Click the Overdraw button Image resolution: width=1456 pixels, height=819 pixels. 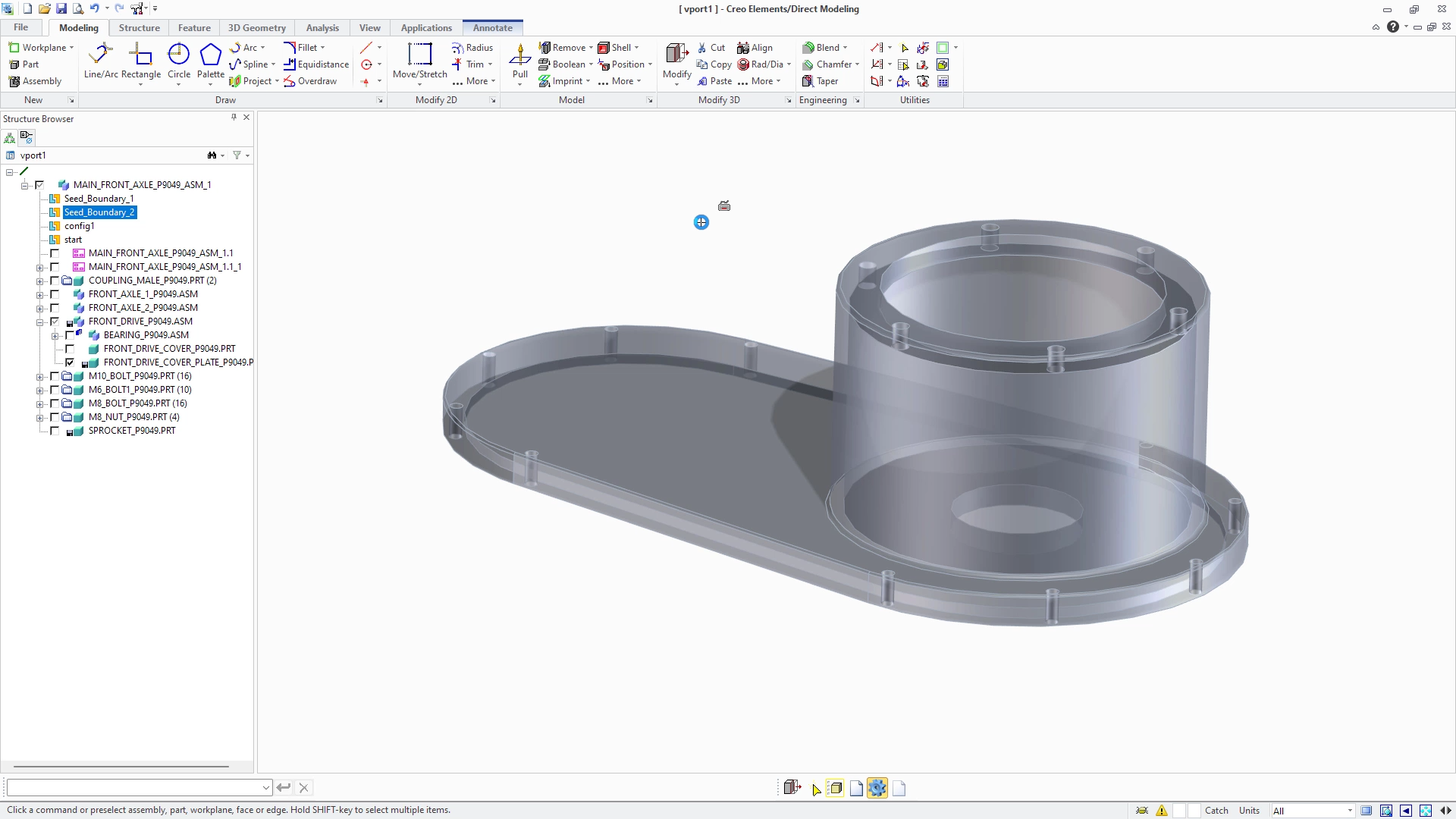coord(310,81)
